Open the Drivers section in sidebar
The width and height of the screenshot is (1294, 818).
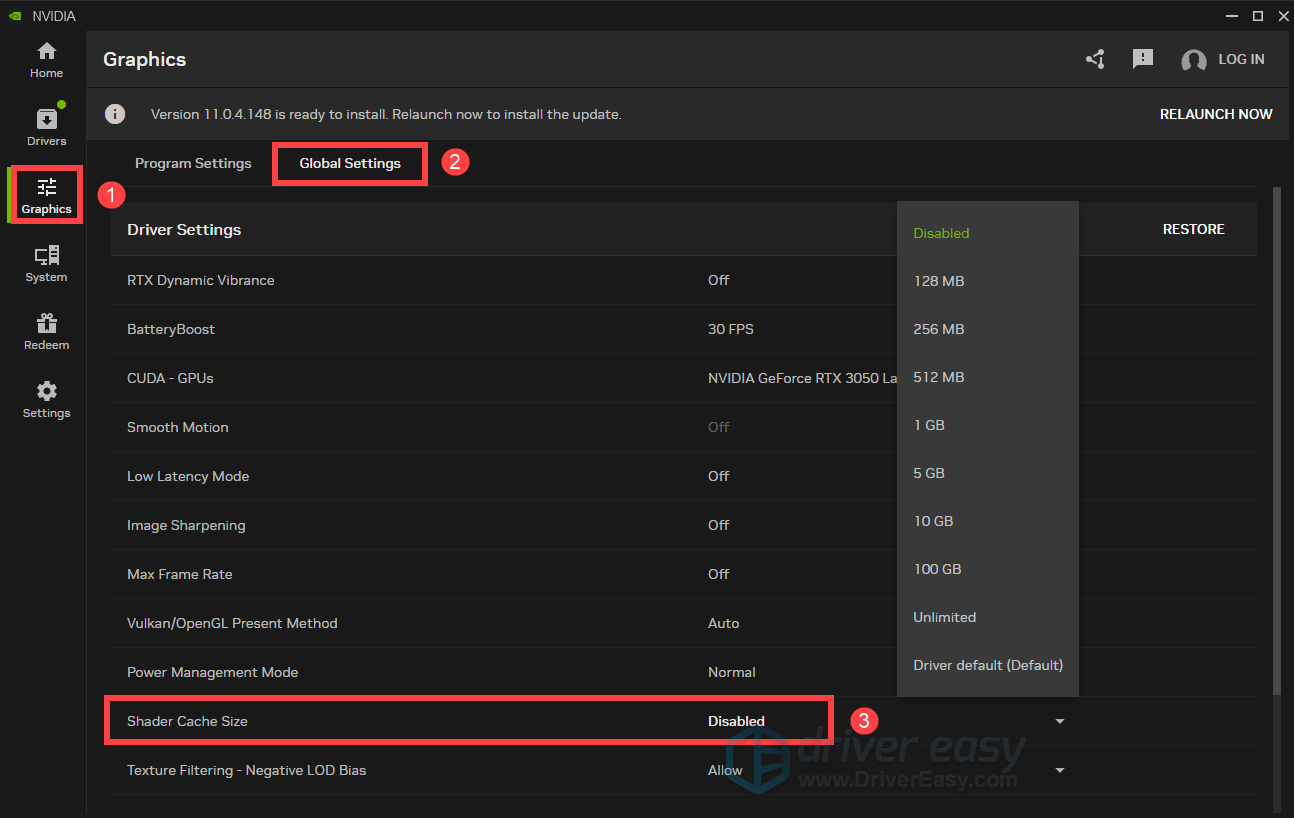click(46, 128)
